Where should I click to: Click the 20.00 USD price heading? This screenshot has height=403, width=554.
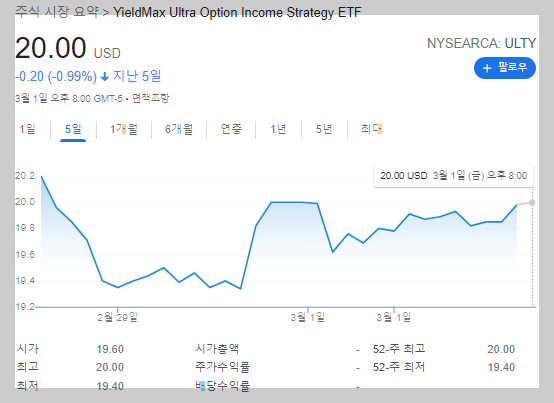click(68, 48)
